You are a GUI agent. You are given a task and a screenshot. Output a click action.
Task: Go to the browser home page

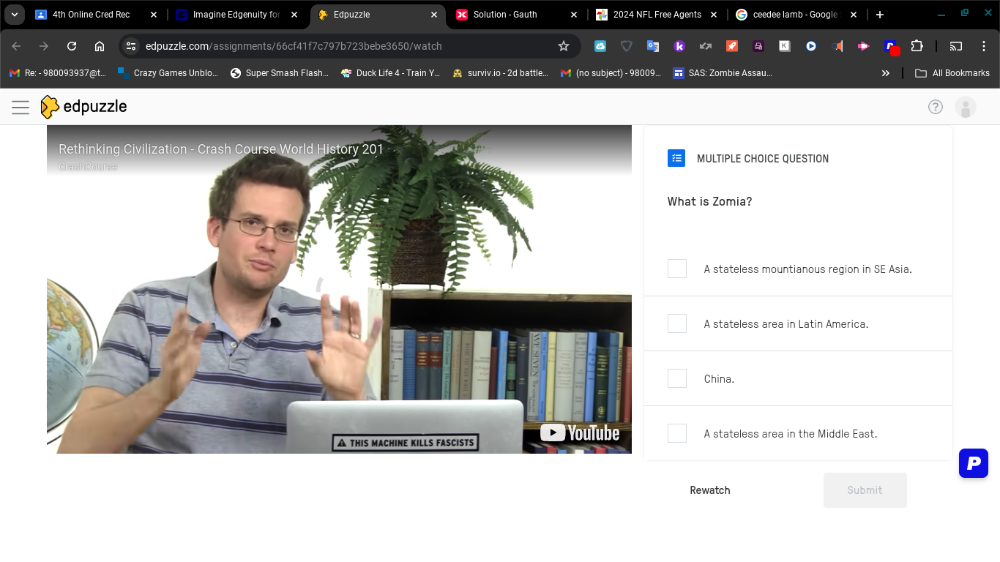pos(99,46)
